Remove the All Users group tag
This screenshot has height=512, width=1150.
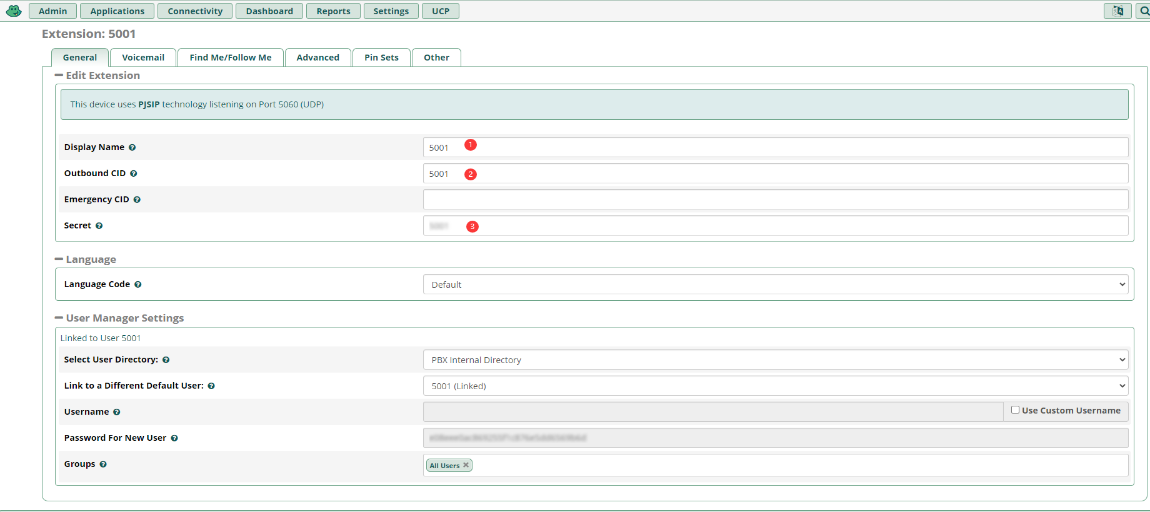tap(466, 465)
